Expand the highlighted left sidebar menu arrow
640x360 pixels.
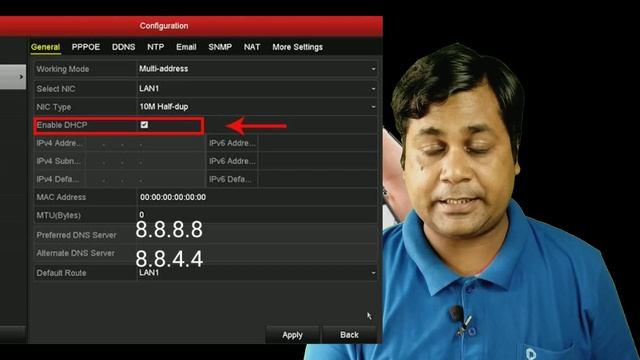[21, 77]
